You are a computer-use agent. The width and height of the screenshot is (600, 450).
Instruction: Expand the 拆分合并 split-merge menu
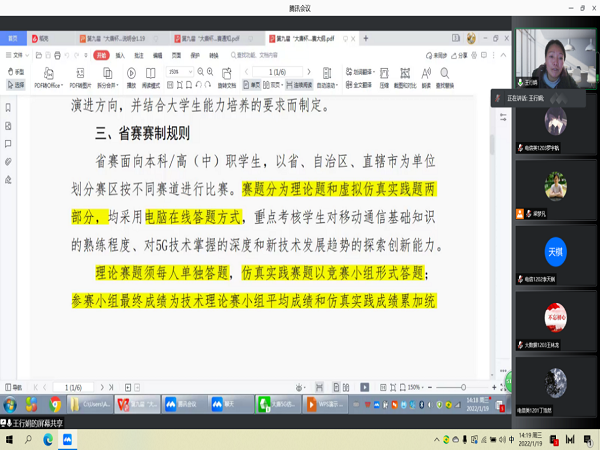(x=108, y=78)
